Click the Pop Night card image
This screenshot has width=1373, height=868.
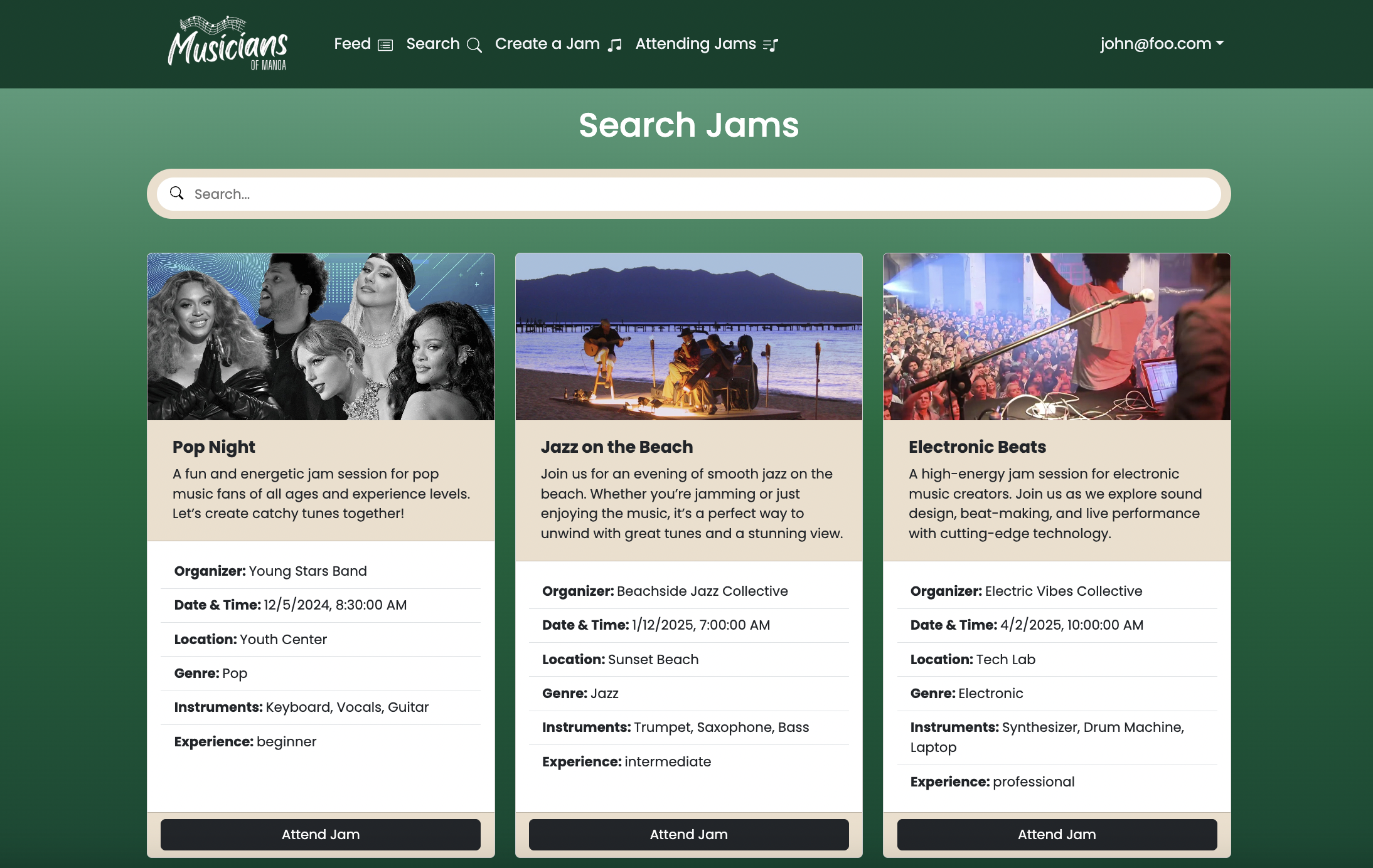click(320, 337)
